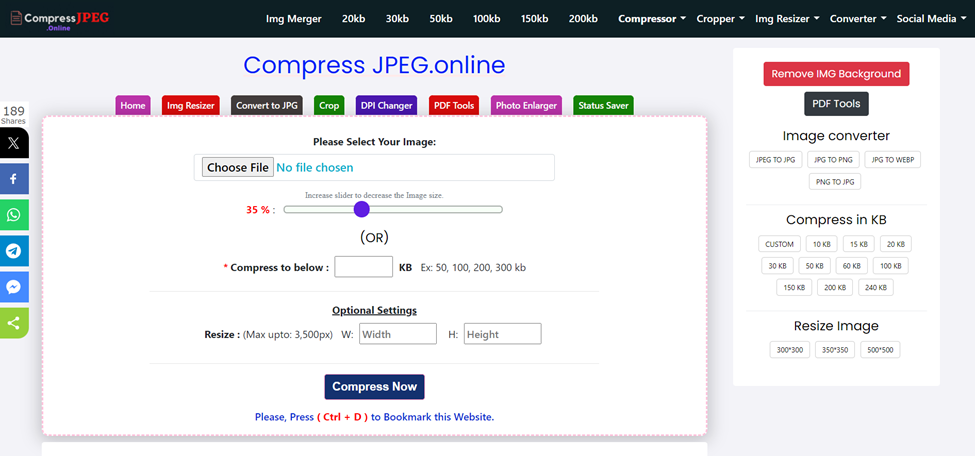Open the Status Saver tab
Screen dimensions: 975x456
click(603, 106)
